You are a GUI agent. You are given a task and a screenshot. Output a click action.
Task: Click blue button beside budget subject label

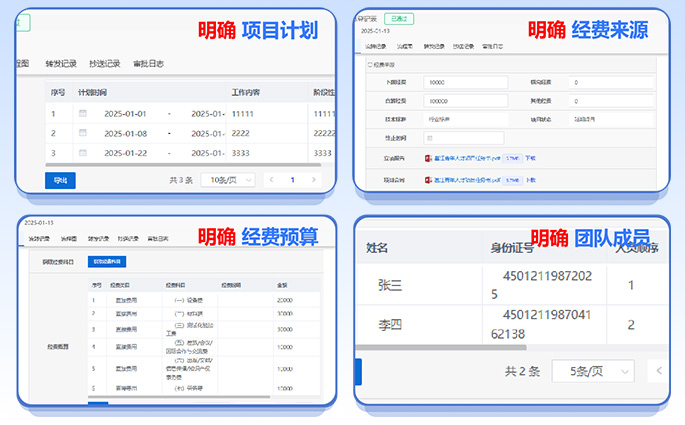107,262
